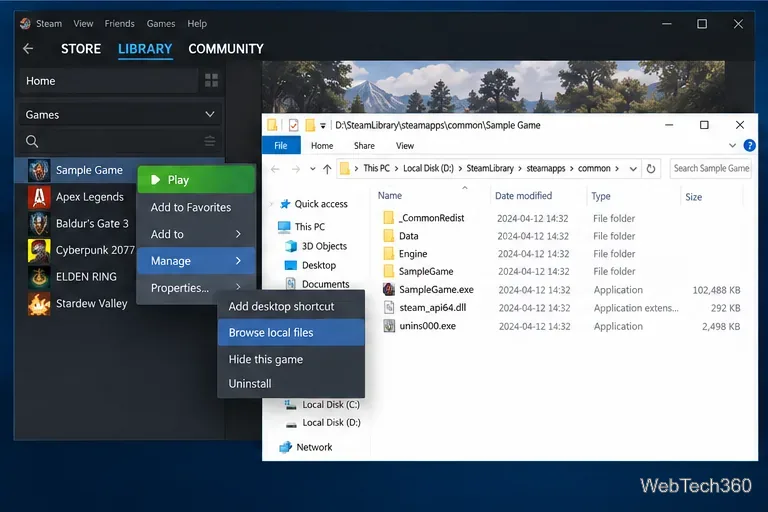Select the Data folder row
The image size is (768, 512).
click(x=561, y=236)
